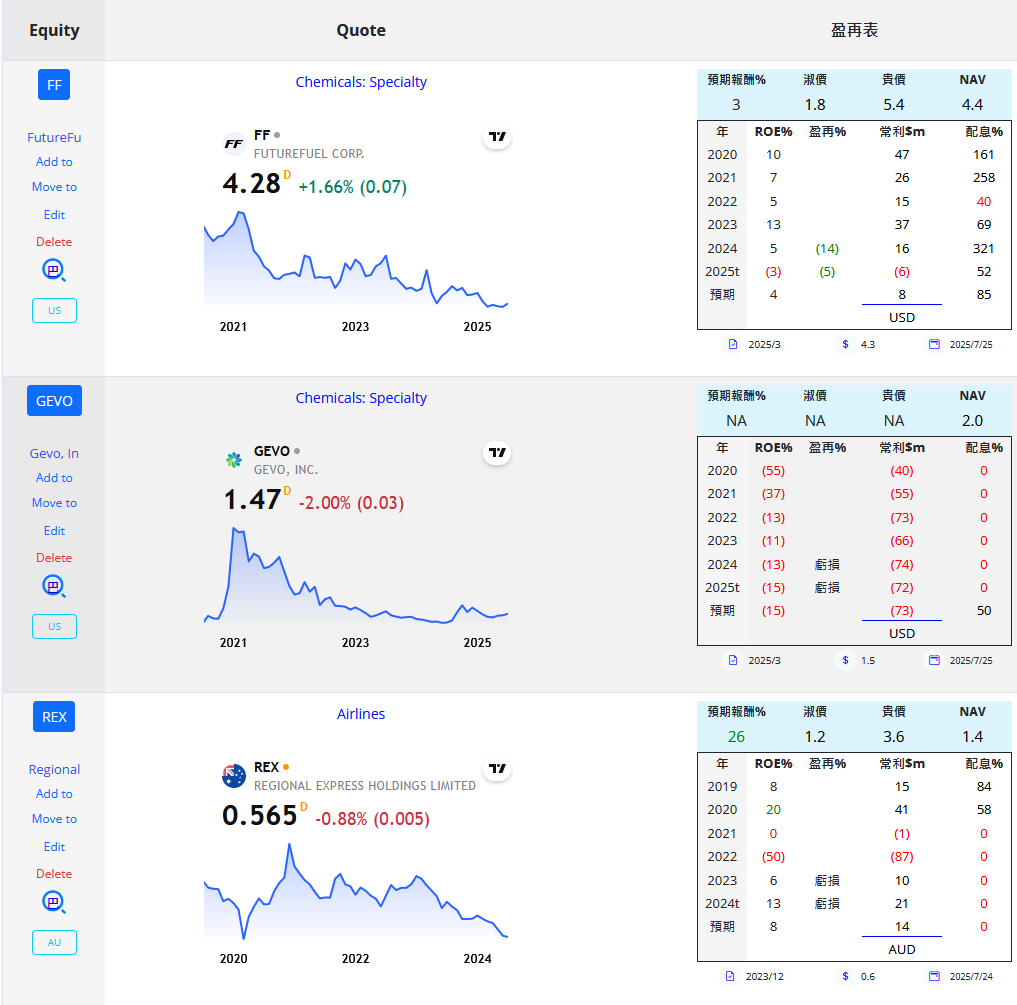Click the blue GEVO ticker button
The width and height of the screenshot is (1017, 1005).
[x=54, y=401]
